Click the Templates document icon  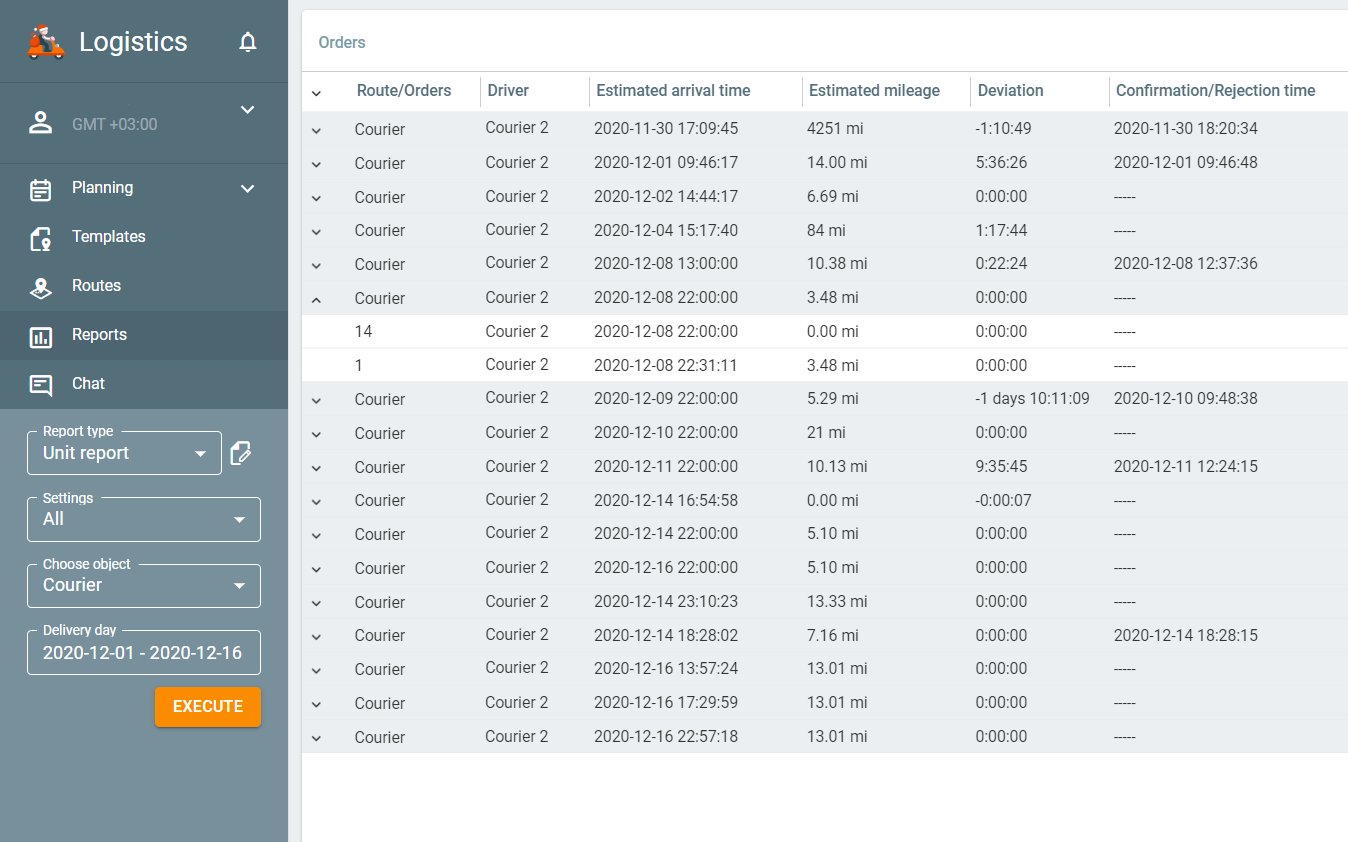(x=41, y=238)
